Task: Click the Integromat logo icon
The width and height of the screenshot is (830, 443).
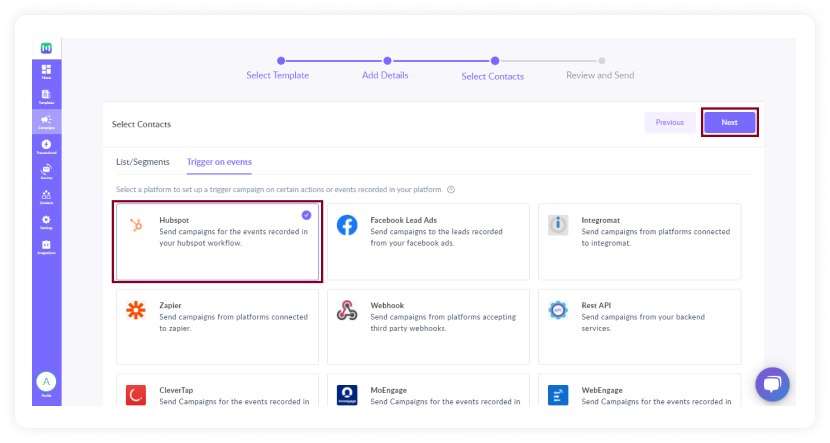Action: coord(558,225)
